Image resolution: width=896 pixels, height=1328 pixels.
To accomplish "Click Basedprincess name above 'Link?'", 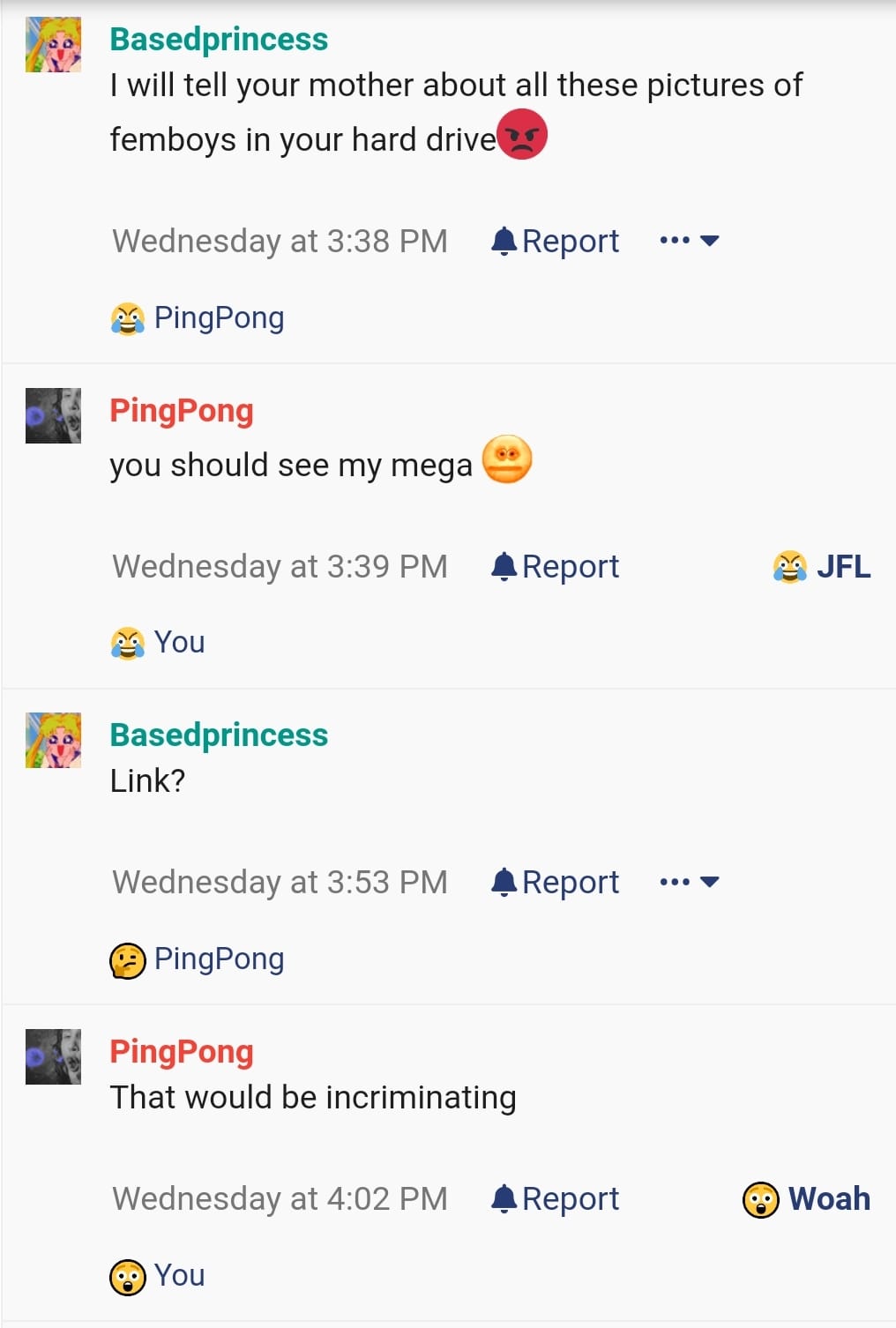I will (x=219, y=735).
